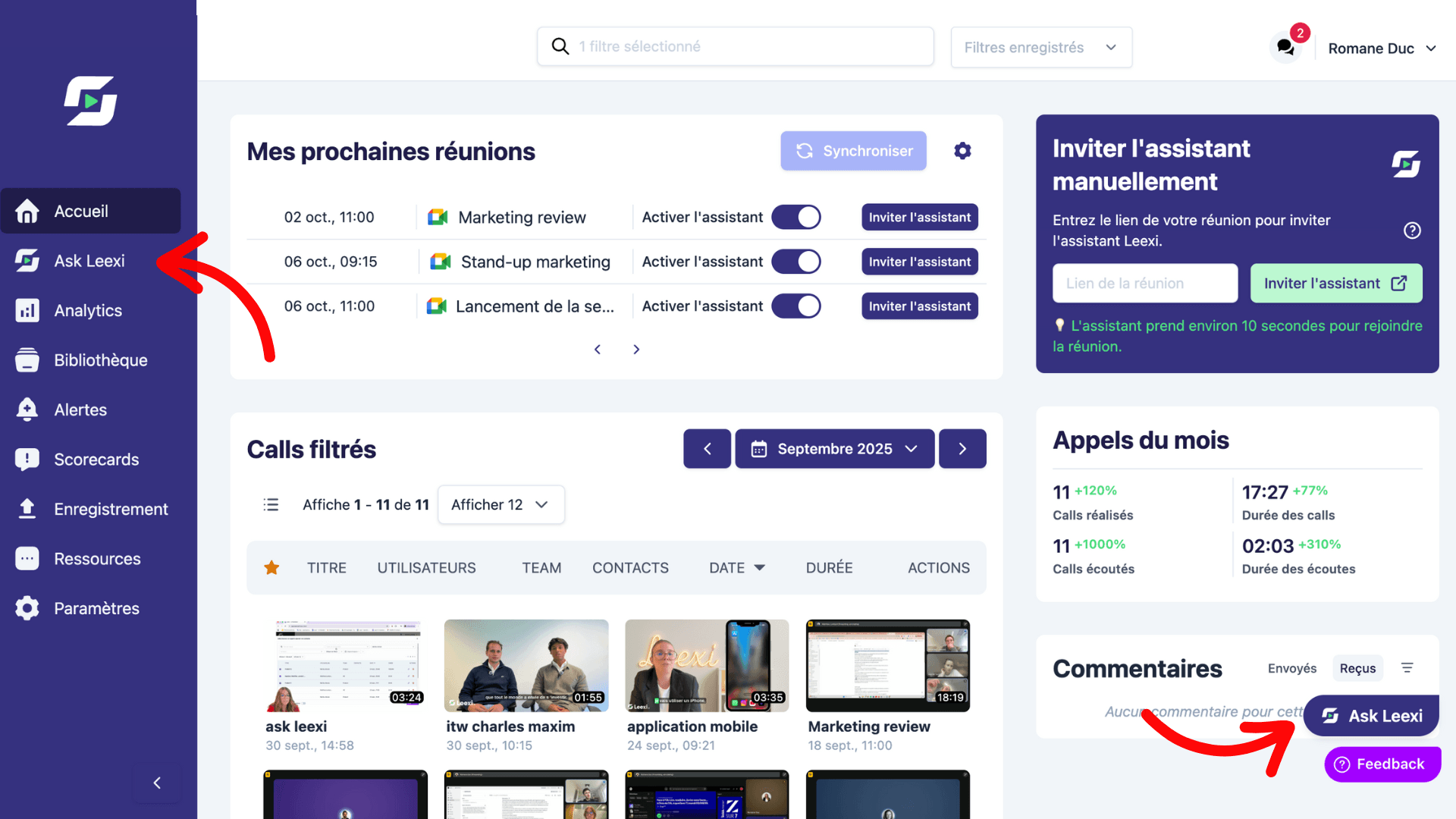This screenshot has width=1456, height=819.
Task: View the Alertes section
Action: pyautogui.click(x=80, y=409)
